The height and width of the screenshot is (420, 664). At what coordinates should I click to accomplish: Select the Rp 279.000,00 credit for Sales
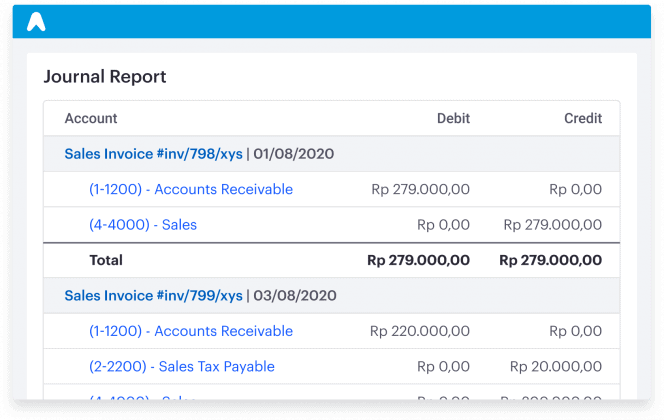[x=553, y=225]
